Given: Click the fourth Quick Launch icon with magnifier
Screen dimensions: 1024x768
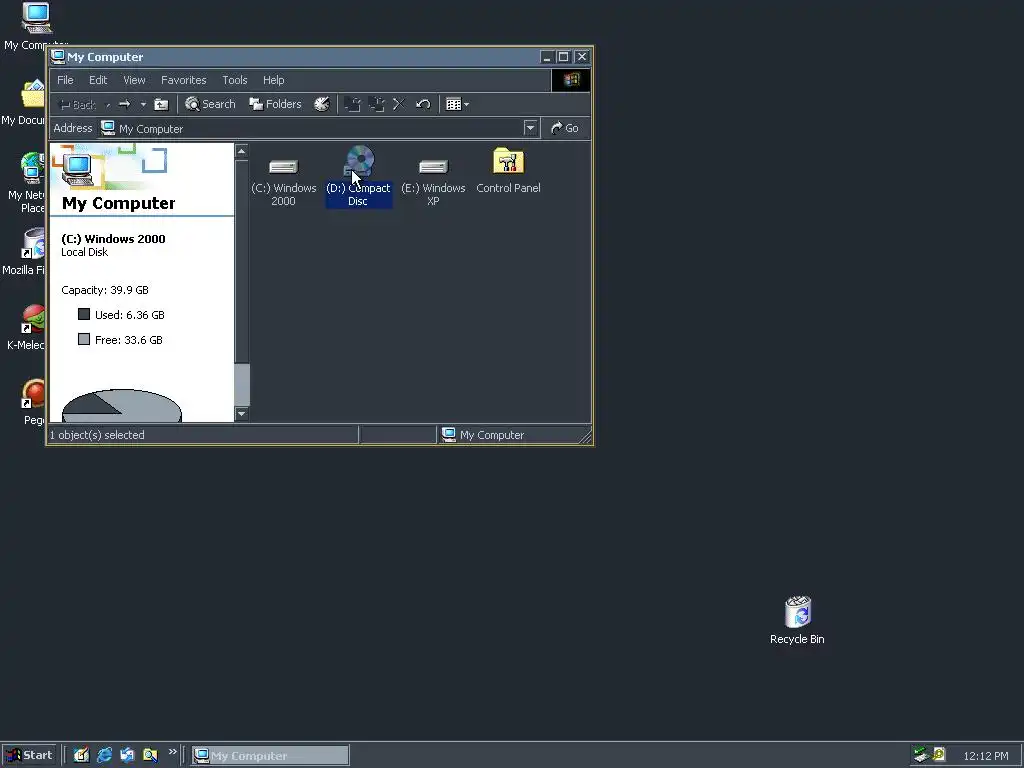Looking at the screenshot, I should tap(150, 756).
